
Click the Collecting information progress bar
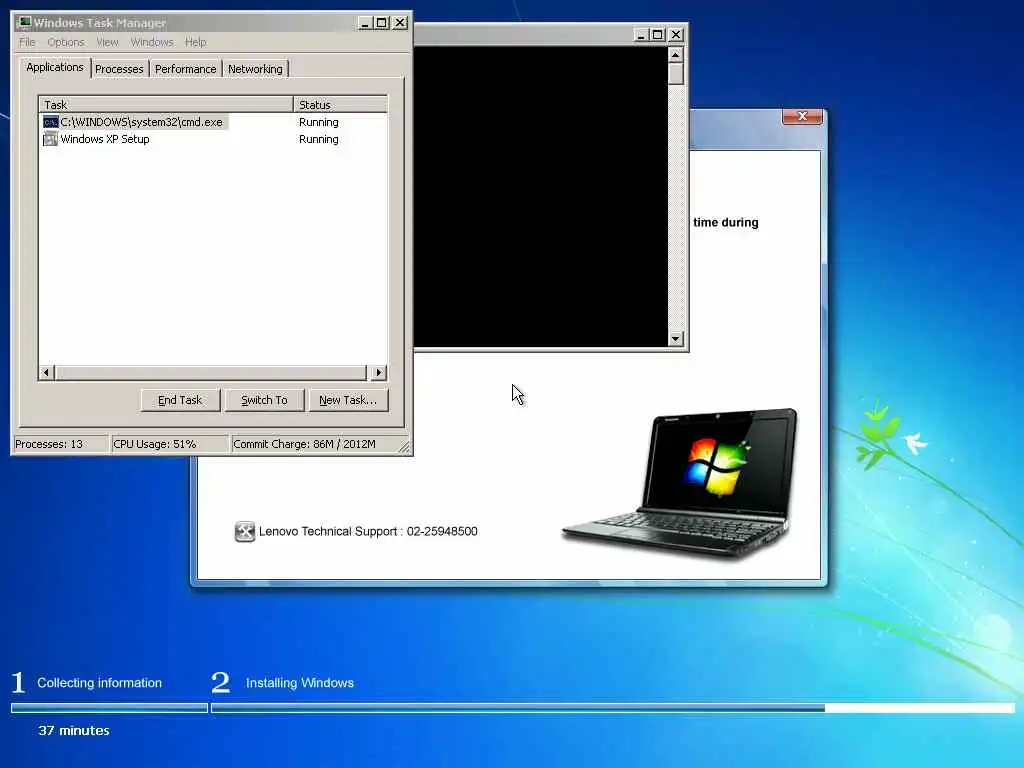[109, 708]
